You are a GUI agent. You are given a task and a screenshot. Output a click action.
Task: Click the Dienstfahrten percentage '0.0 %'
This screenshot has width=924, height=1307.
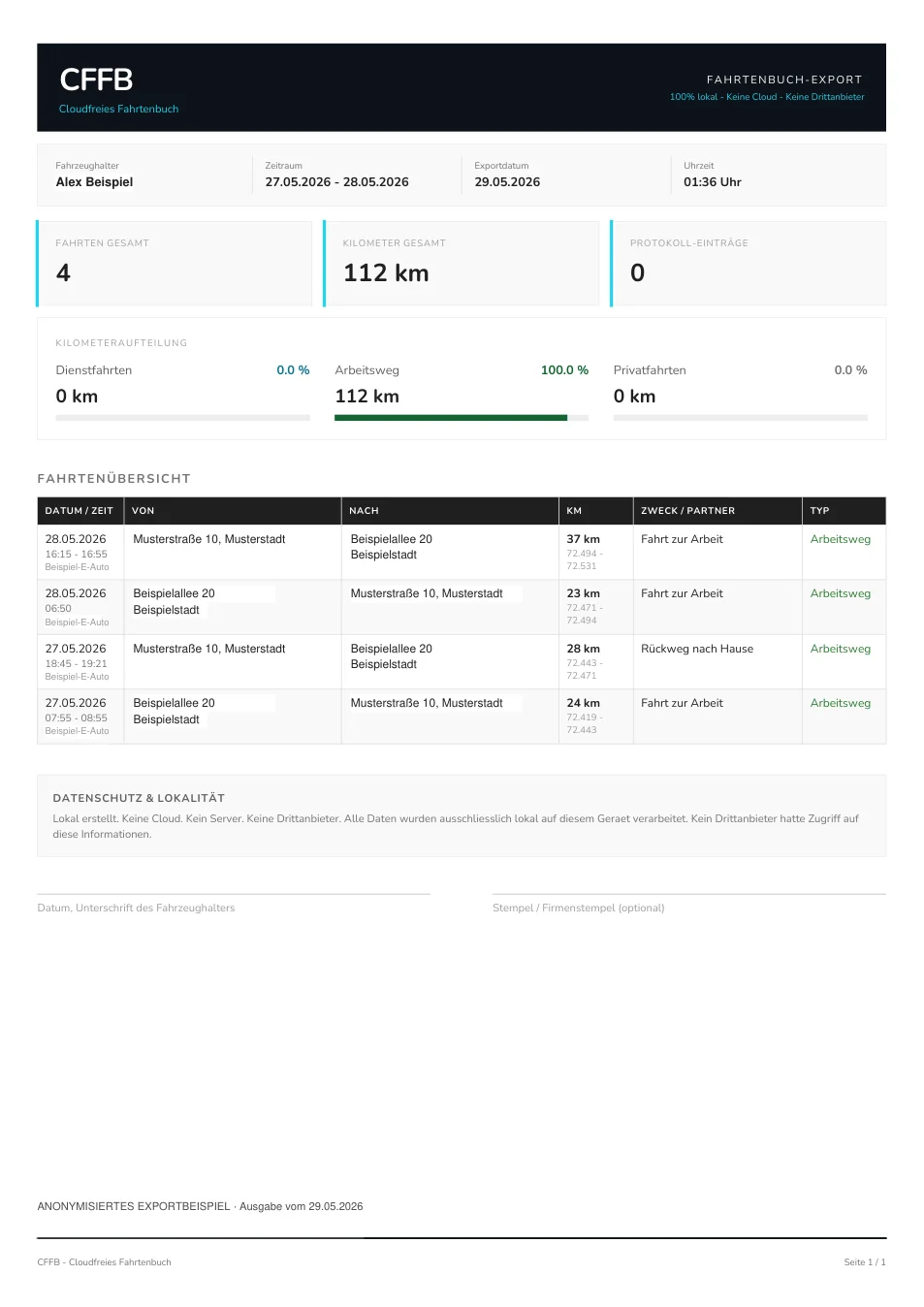pos(293,370)
